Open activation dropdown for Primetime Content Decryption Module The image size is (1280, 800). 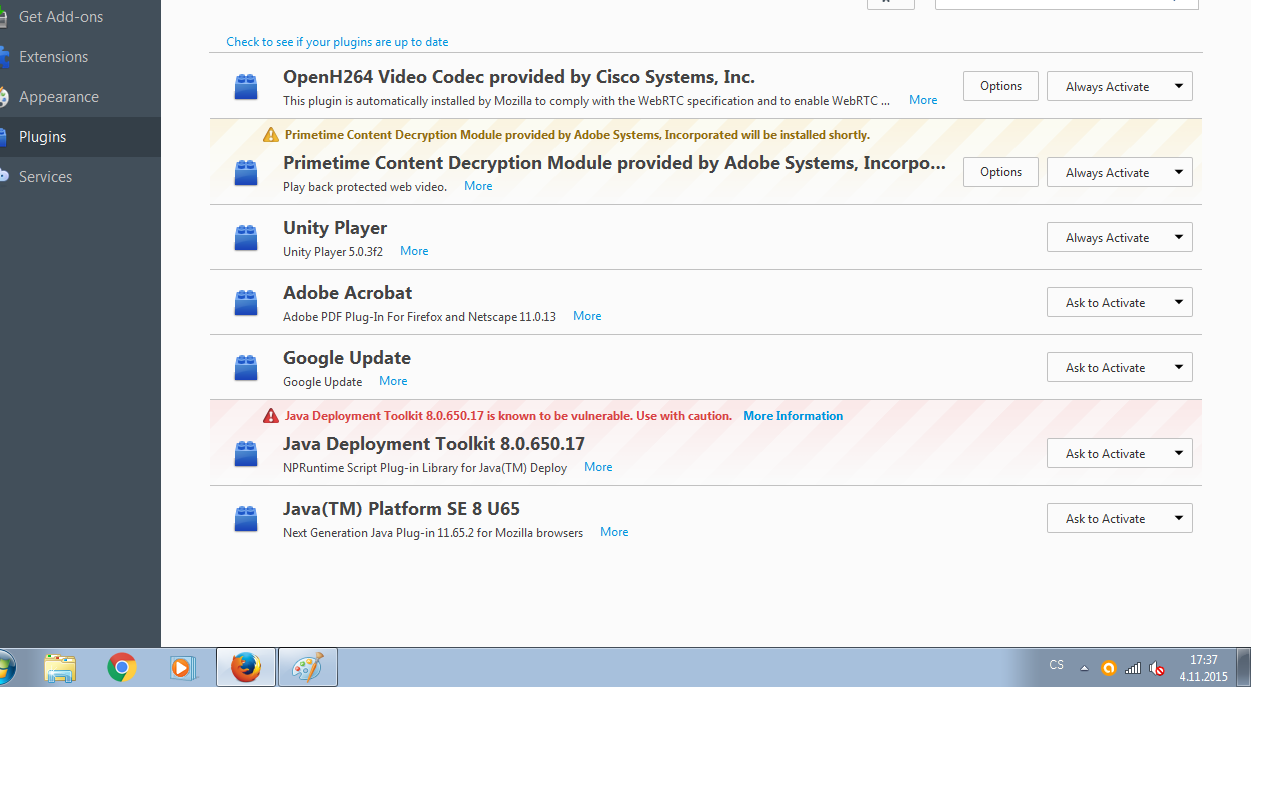pos(1120,172)
